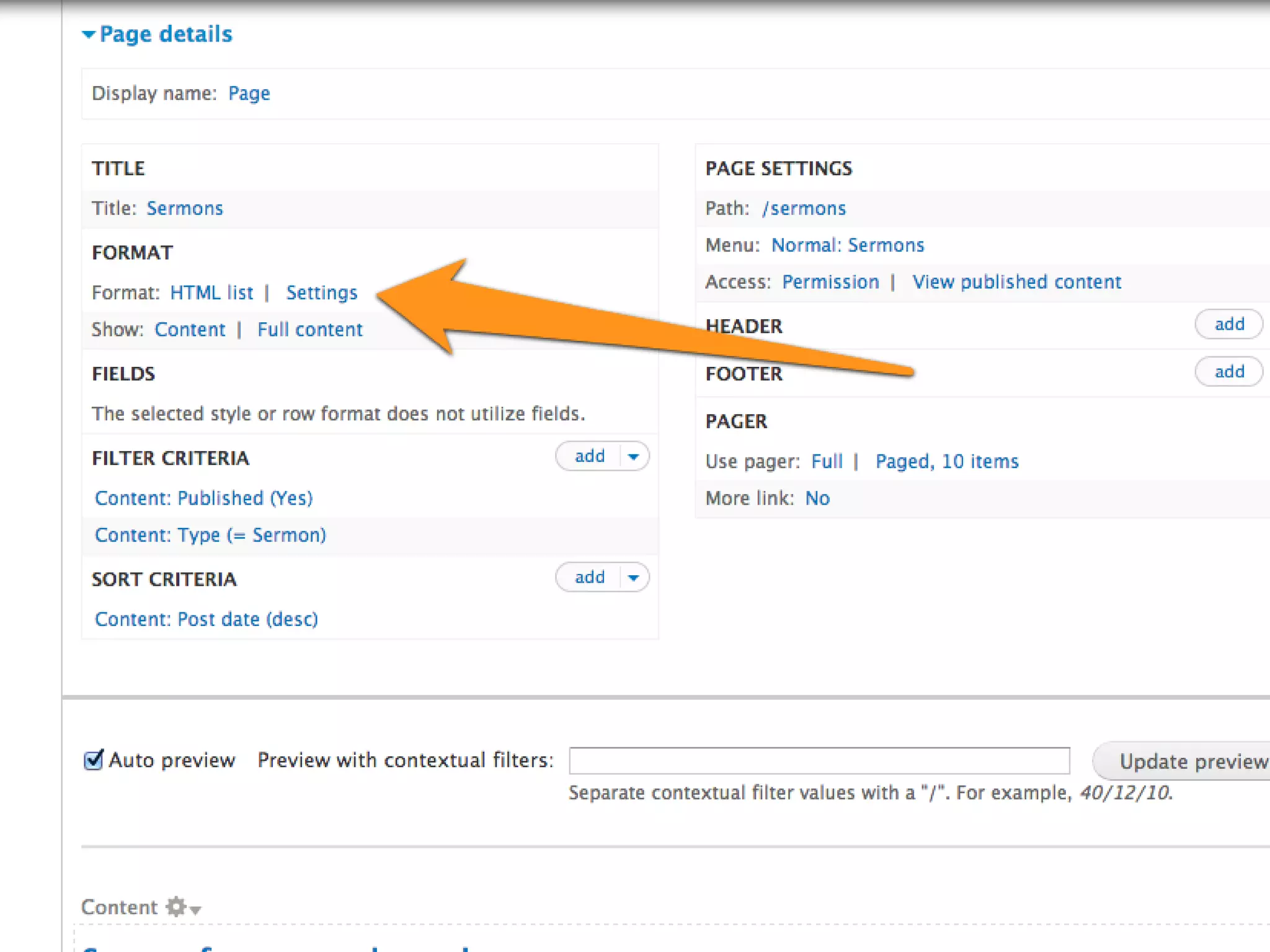Change Paged, 10 items pager option

pyautogui.click(x=946, y=462)
